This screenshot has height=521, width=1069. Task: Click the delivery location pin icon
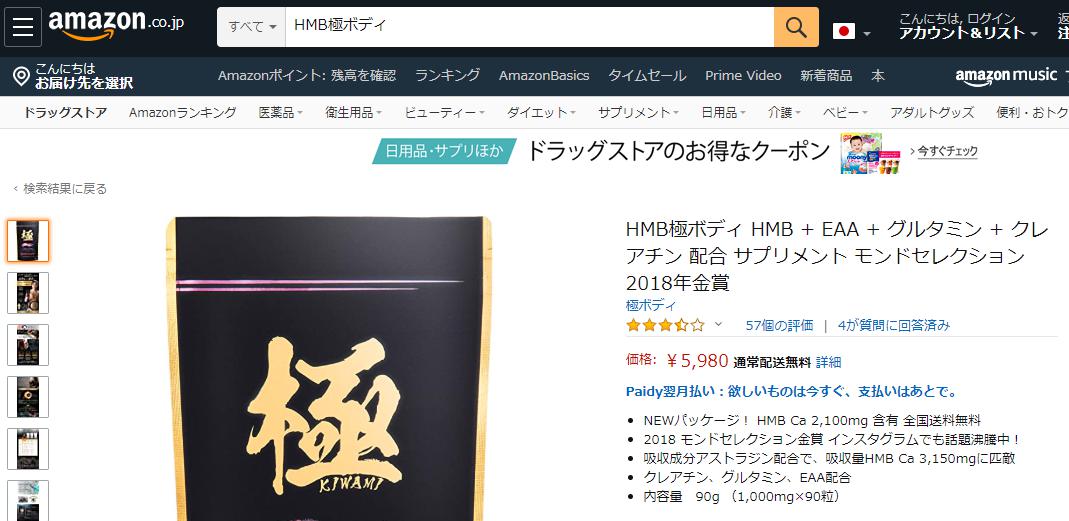[21, 76]
